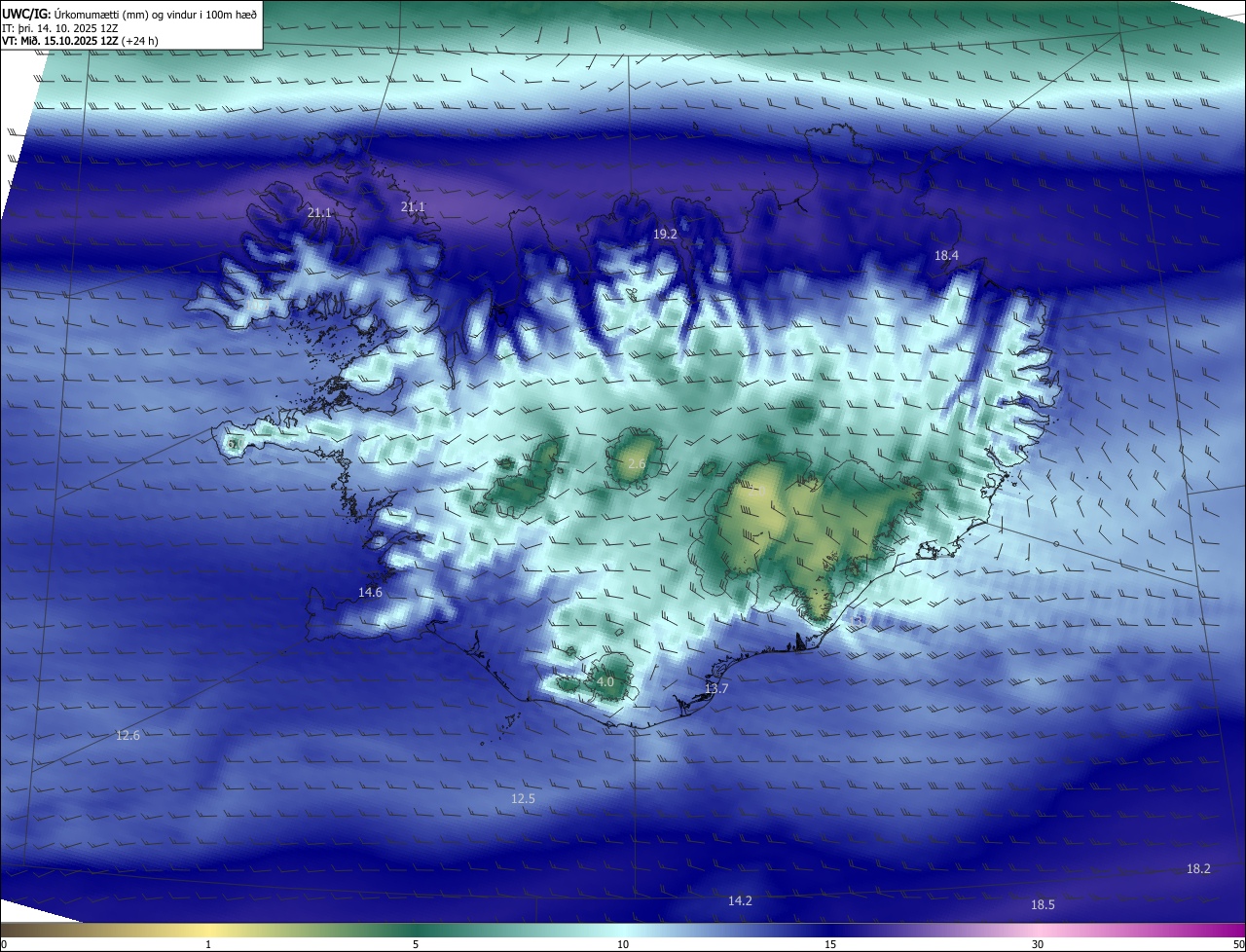The width and height of the screenshot is (1246, 952).
Task: Click the 13.7 value on the map
Action: pos(716,688)
